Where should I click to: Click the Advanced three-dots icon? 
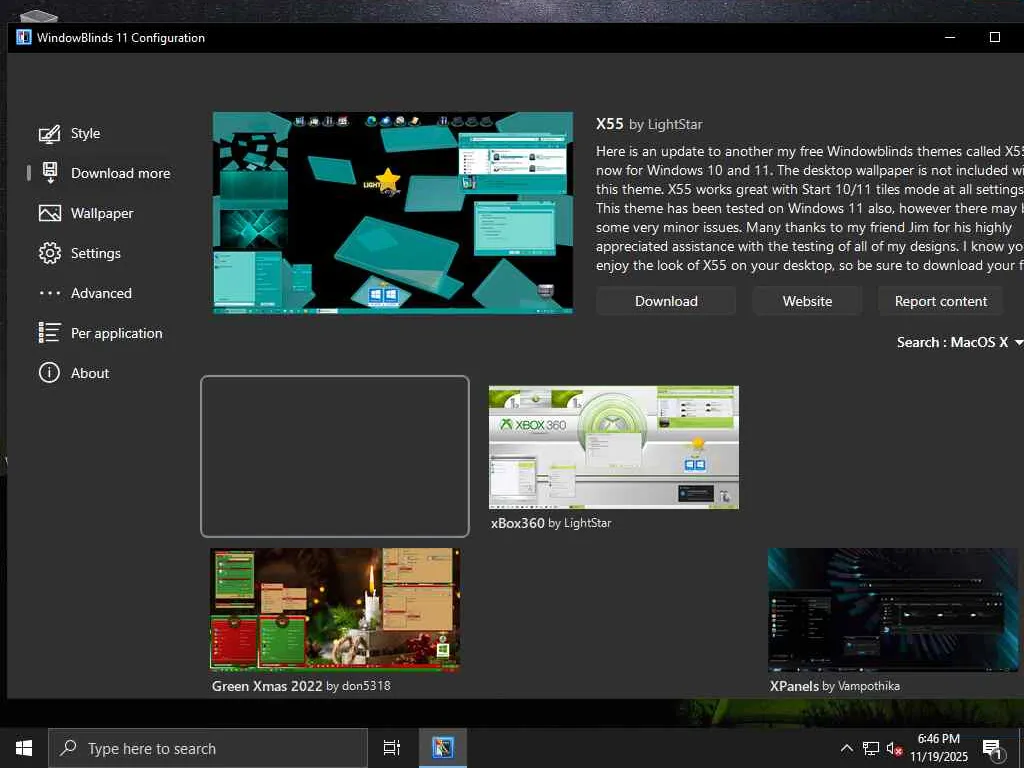(50, 293)
